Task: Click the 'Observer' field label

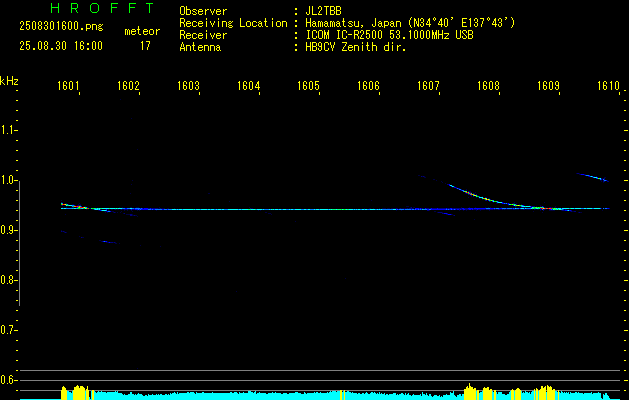Action: (203, 11)
